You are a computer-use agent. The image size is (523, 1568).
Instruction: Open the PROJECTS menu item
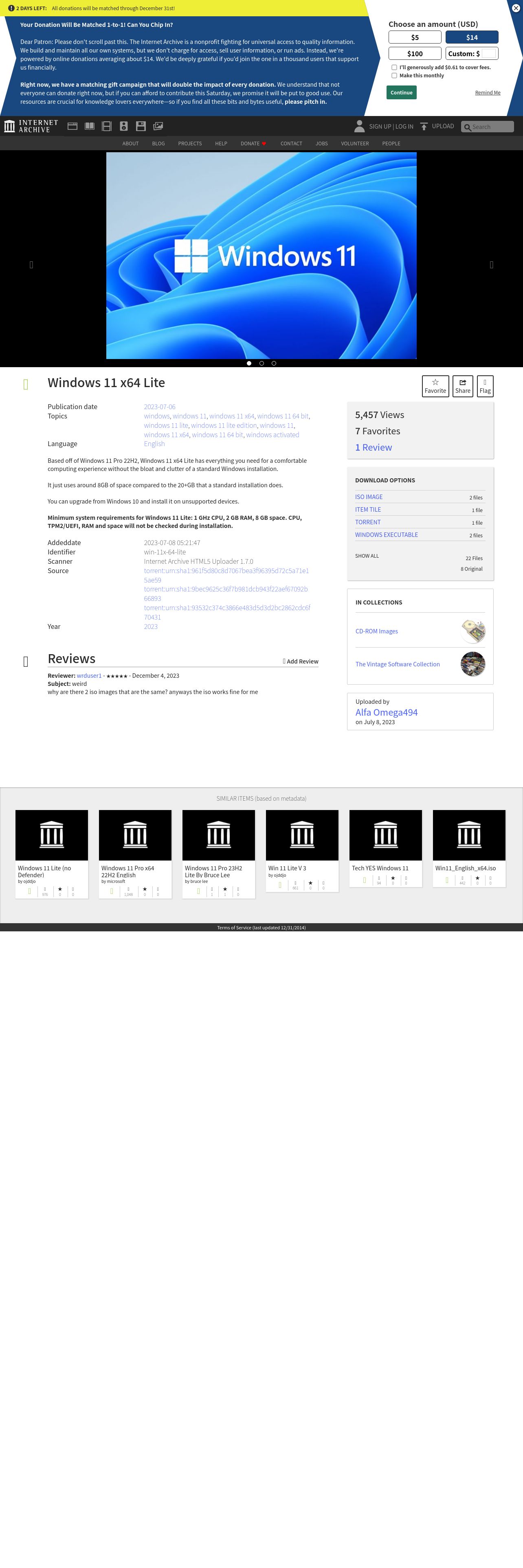(190, 144)
